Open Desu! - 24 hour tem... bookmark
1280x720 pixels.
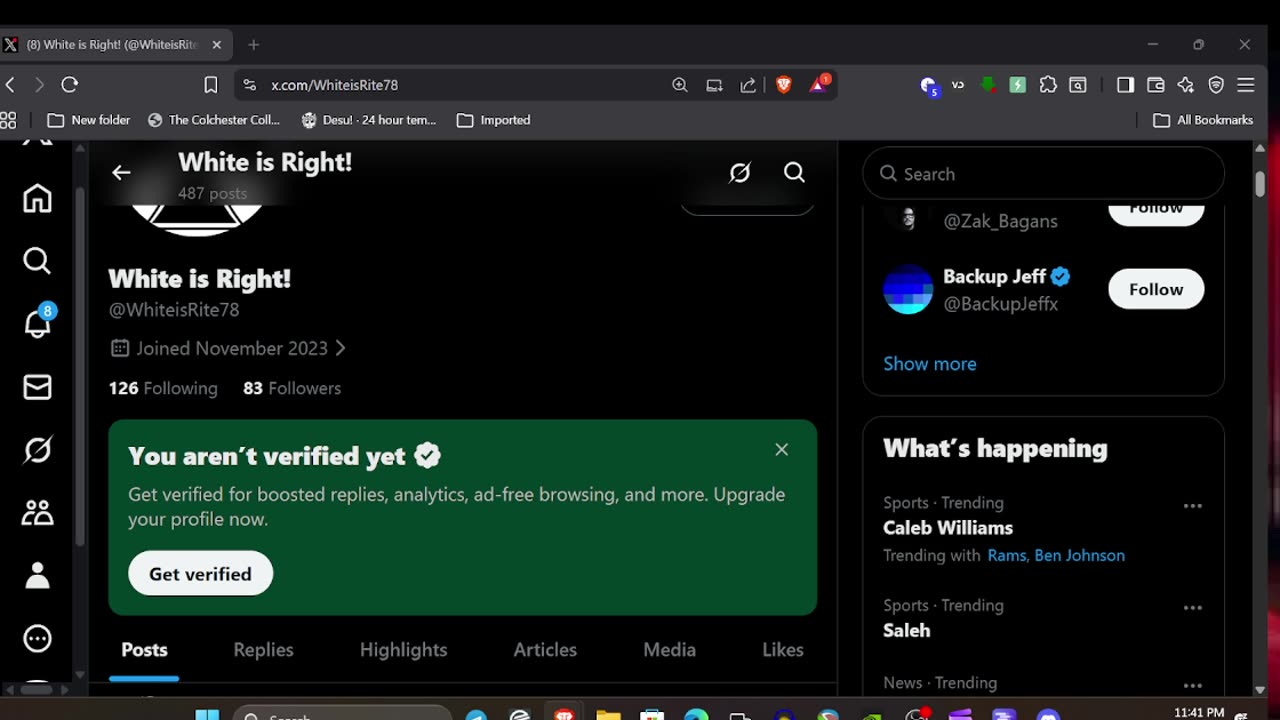pyautogui.click(x=369, y=120)
